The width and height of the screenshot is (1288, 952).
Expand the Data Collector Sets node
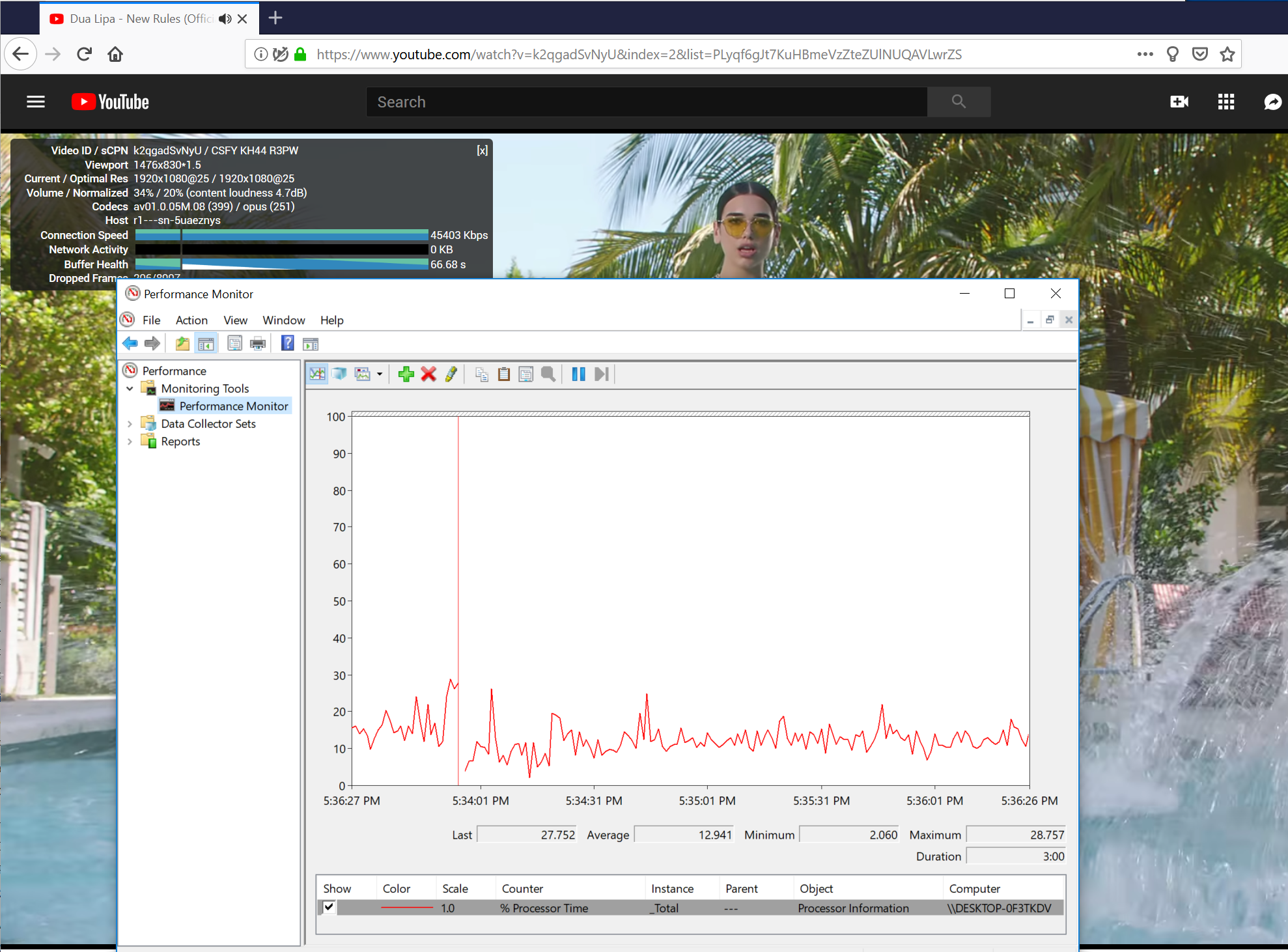[x=130, y=424]
